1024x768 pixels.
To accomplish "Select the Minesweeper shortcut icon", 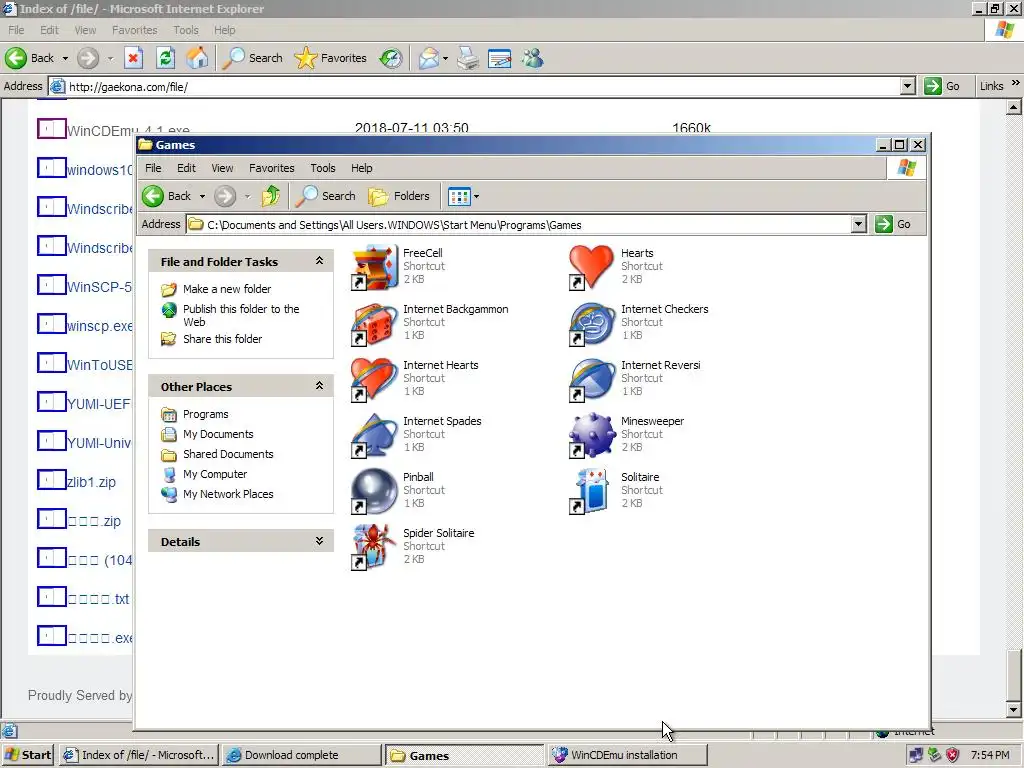I will (592, 436).
